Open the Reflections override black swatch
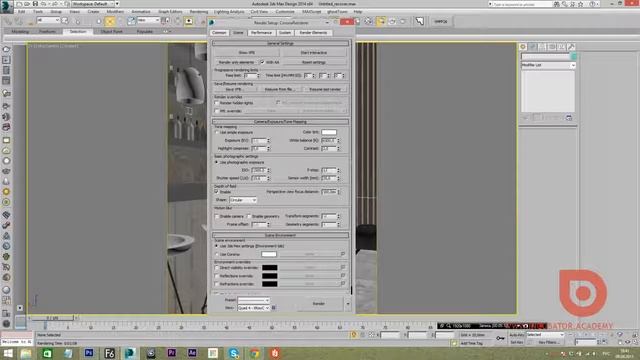 point(270,276)
